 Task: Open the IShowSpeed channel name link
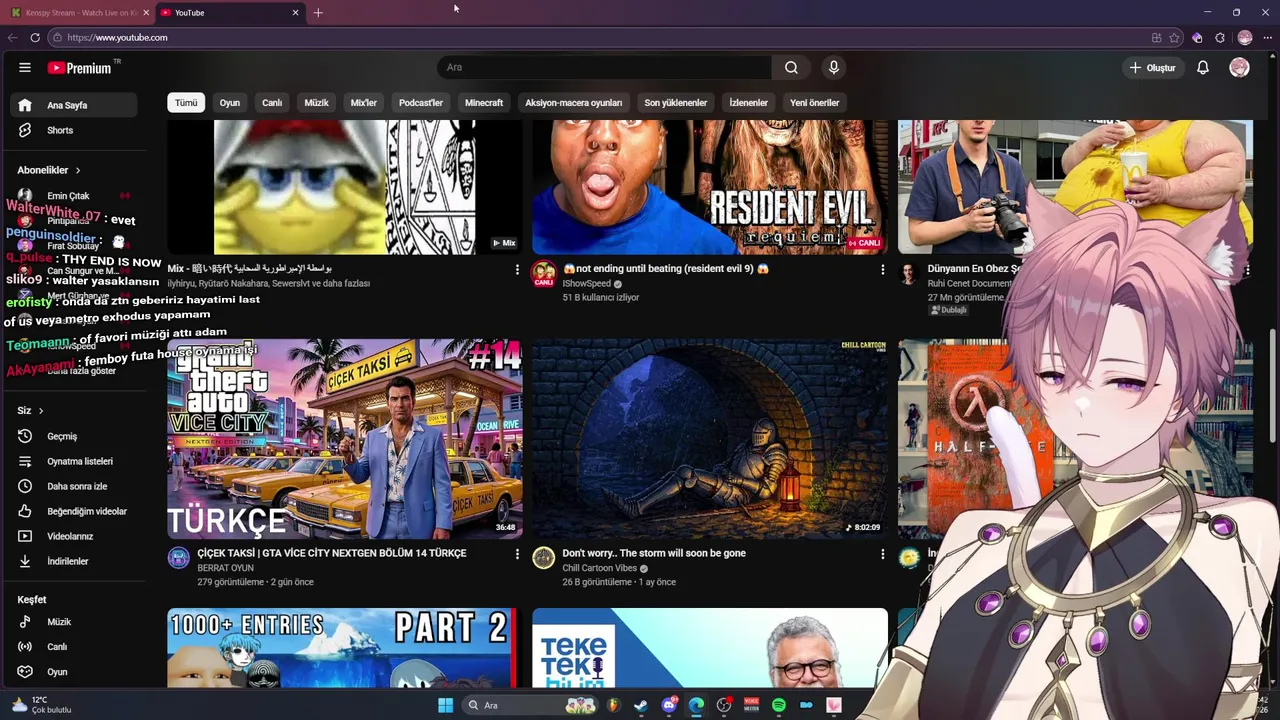coord(586,284)
